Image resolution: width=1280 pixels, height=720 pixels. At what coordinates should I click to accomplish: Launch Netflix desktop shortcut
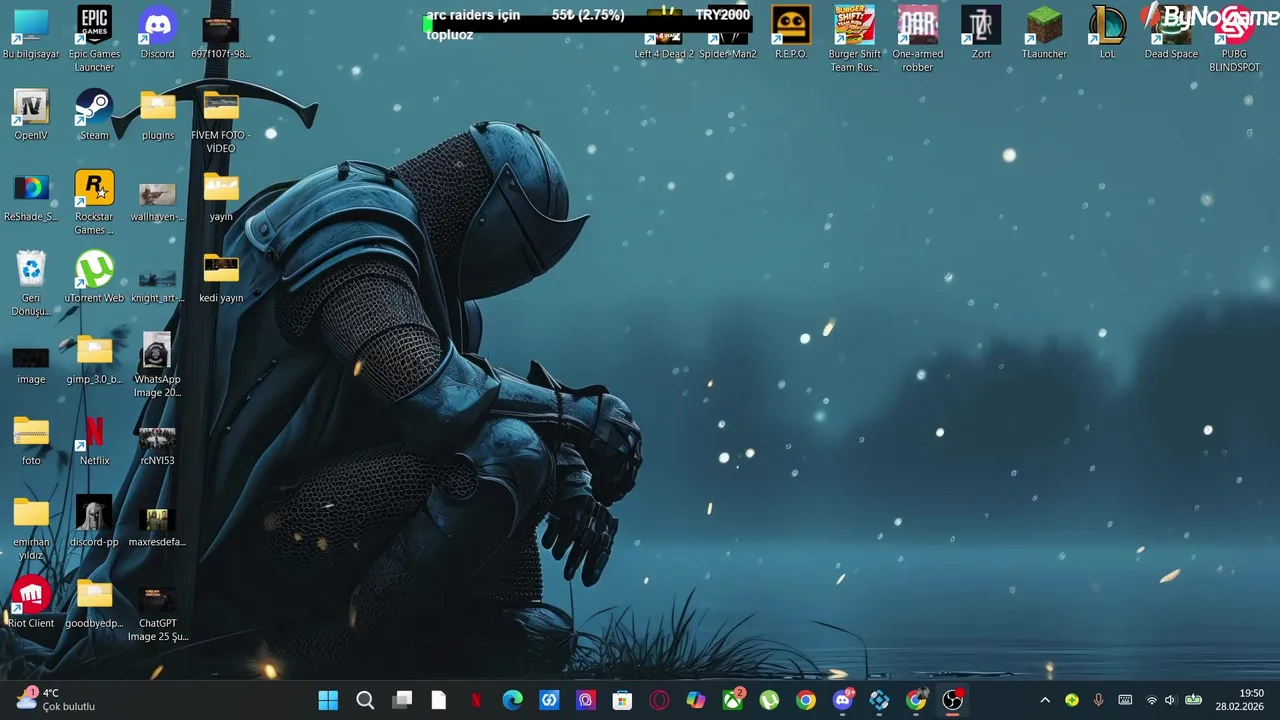[94, 440]
